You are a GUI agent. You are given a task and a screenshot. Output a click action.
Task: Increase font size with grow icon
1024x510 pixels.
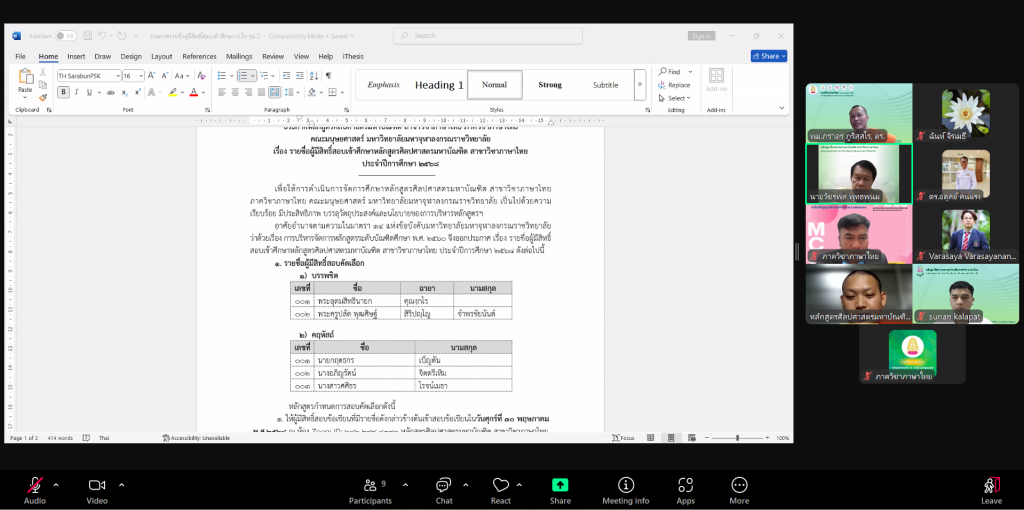[x=153, y=76]
